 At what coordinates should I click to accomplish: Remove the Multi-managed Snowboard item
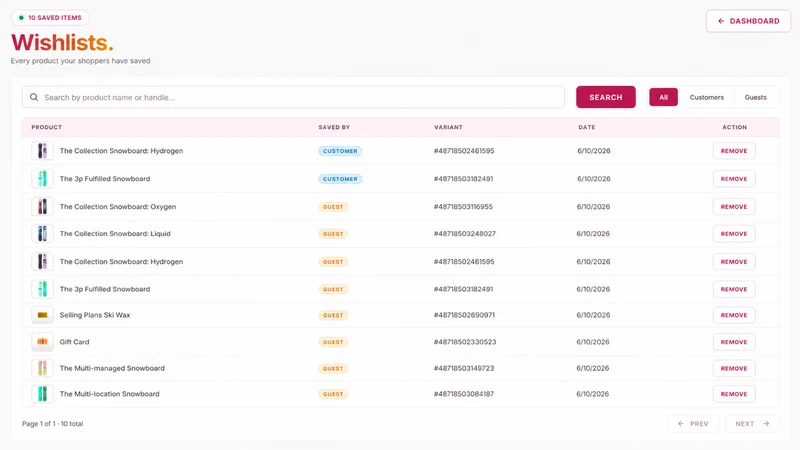pos(734,368)
